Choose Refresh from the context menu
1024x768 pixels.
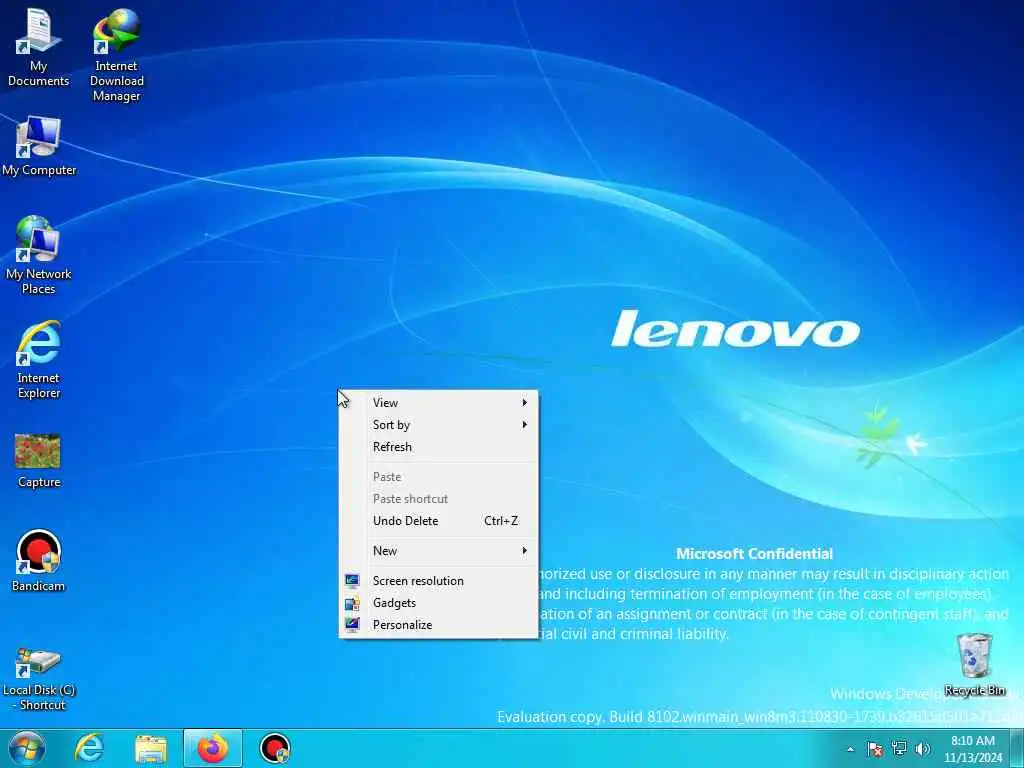(438, 447)
